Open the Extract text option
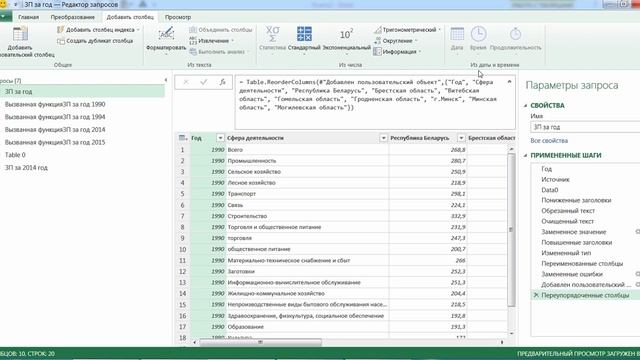This screenshot has width=640, height=360. (211, 41)
